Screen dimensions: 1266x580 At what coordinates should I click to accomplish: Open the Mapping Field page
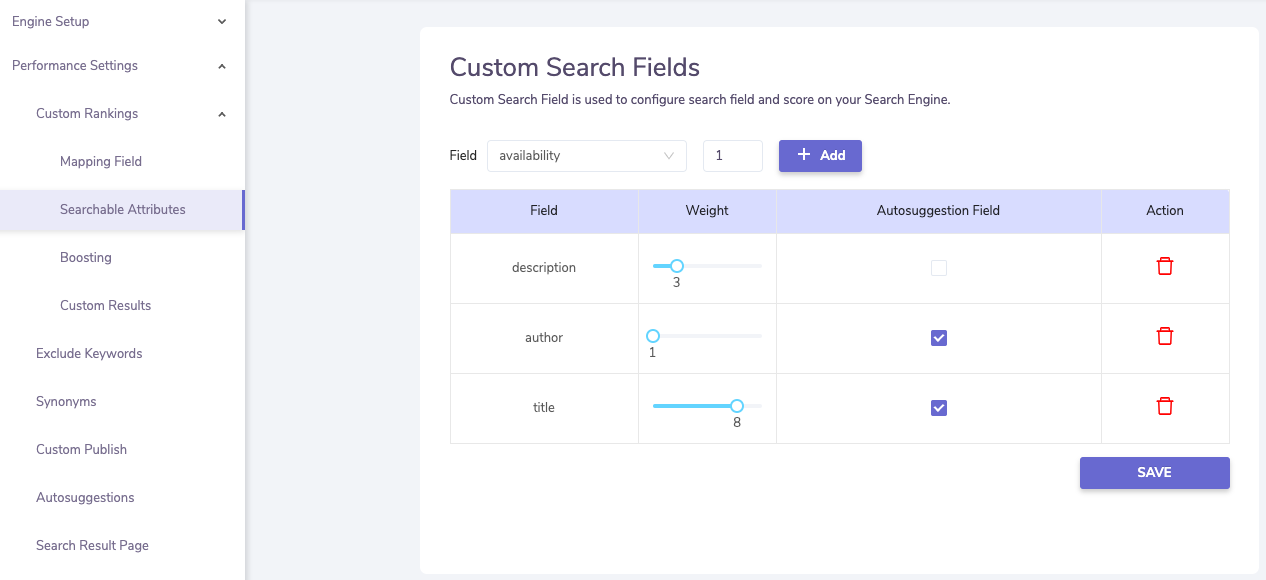point(101,162)
